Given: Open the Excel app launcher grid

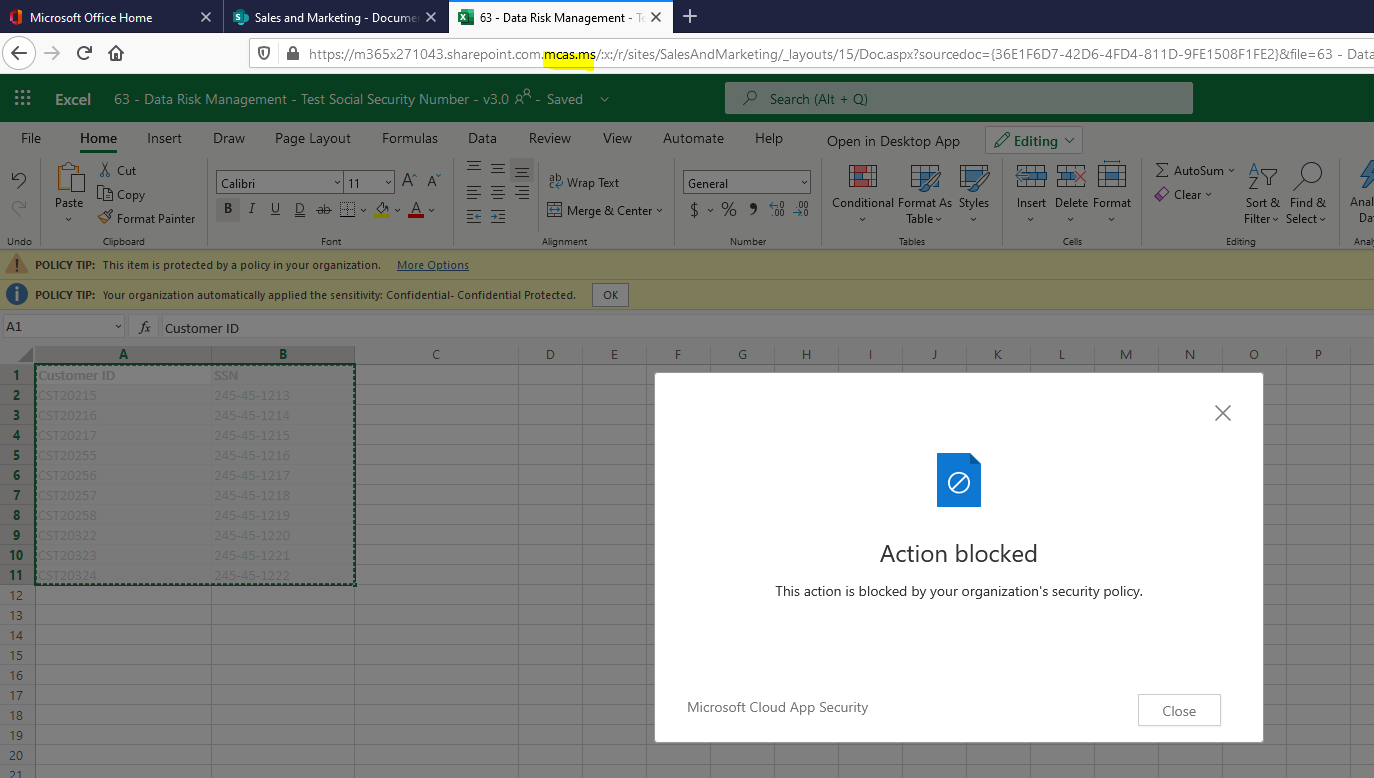Looking at the screenshot, I should [22, 98].
